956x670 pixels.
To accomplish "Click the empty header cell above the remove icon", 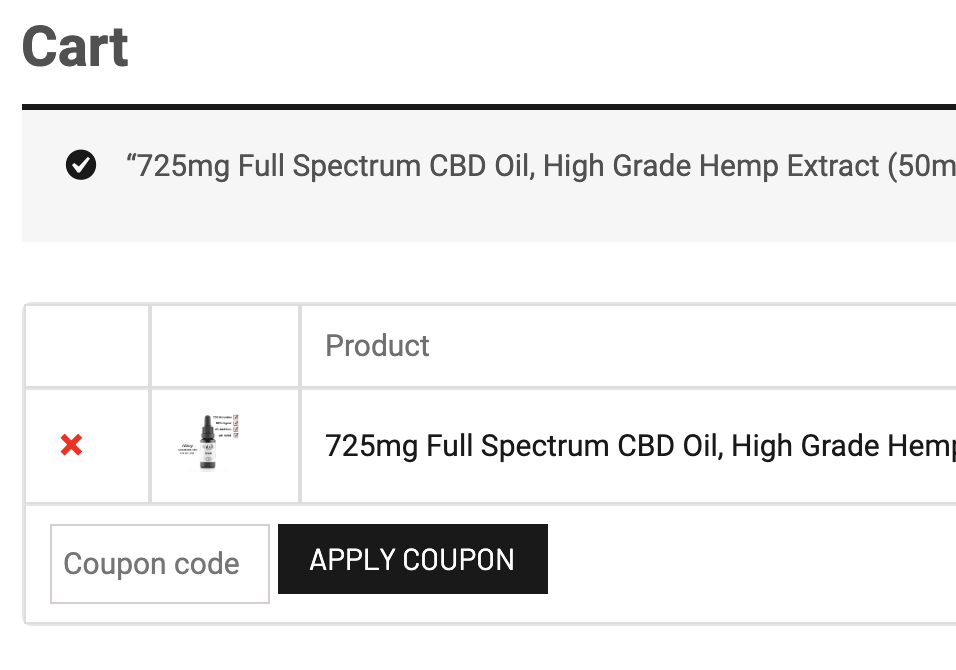I will [x=87, y=346].
